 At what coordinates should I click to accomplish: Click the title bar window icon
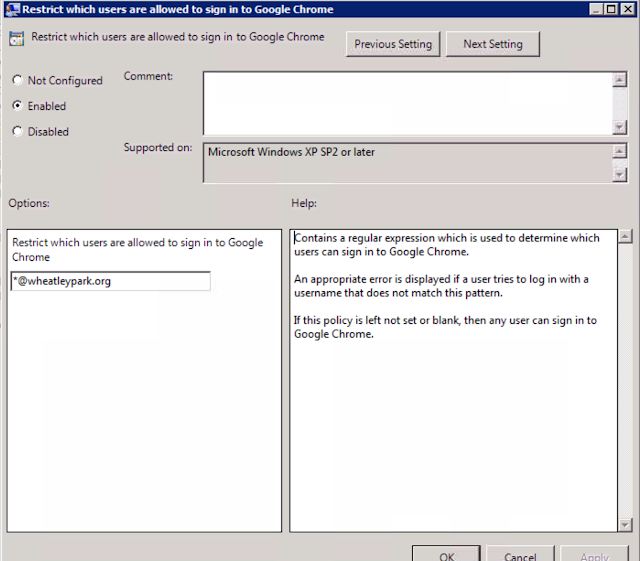tap(12, 9)
